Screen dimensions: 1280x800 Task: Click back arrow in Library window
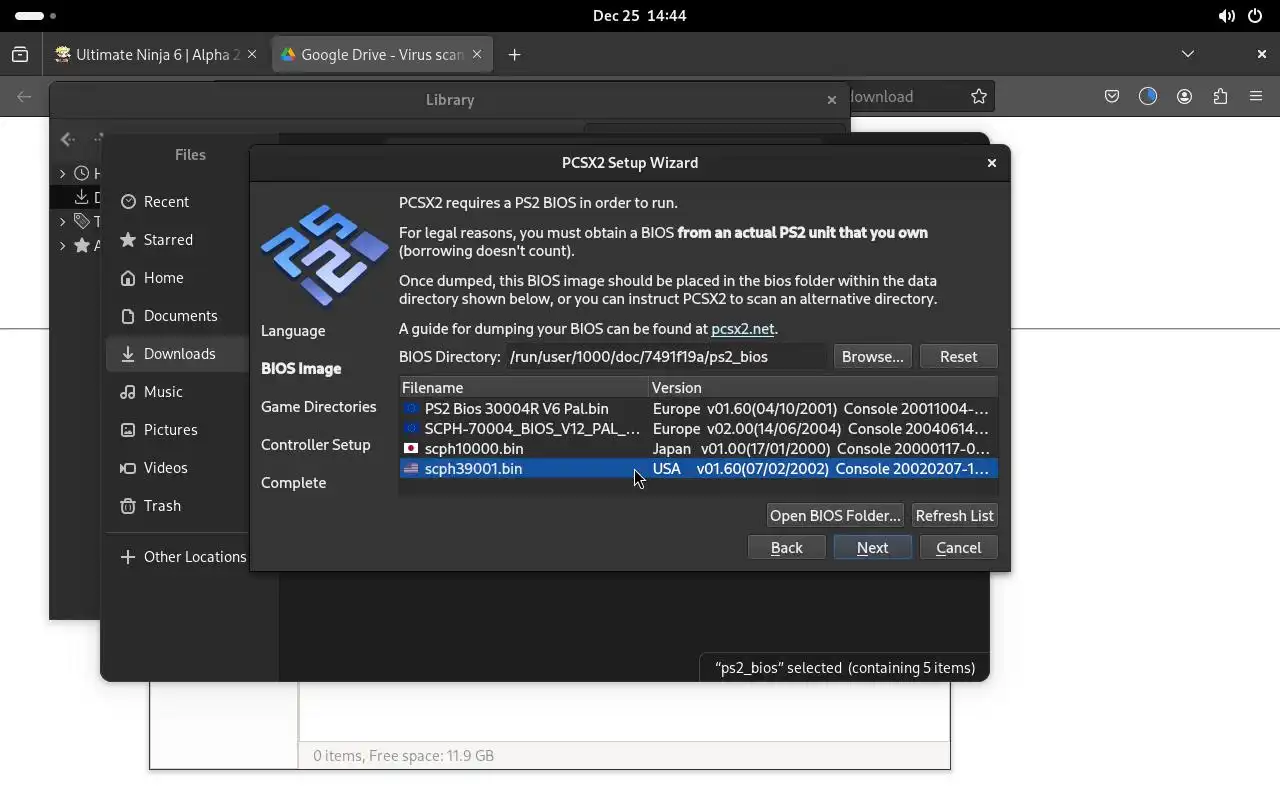click(x=67, y=139)
